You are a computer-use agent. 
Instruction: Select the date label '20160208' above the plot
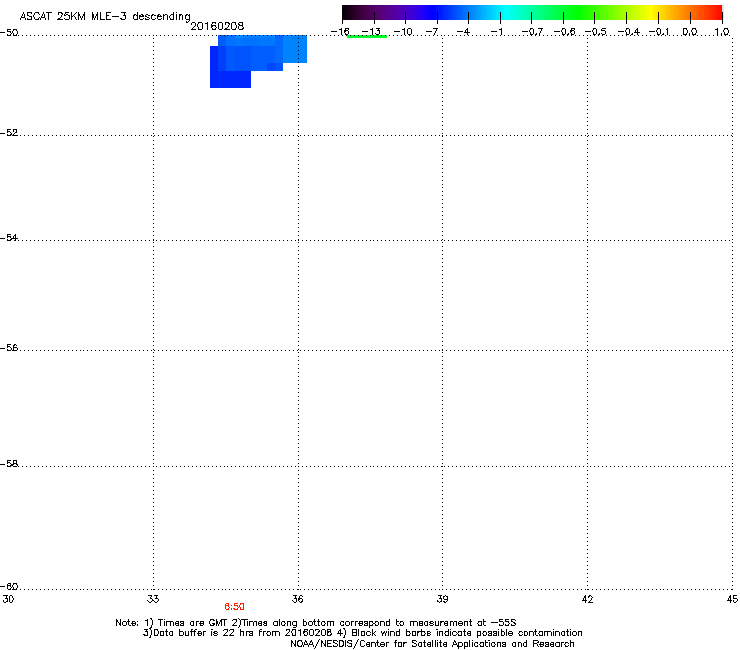point(217,26)
